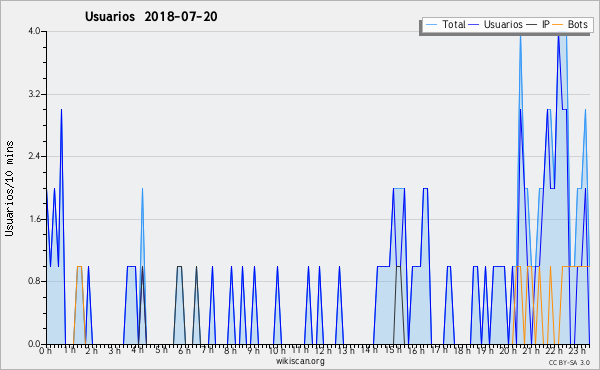Image resolution: width=600 pixels, height=370 pixels.
Task: Click the '5 h' x-axis label
Action: 161,350
